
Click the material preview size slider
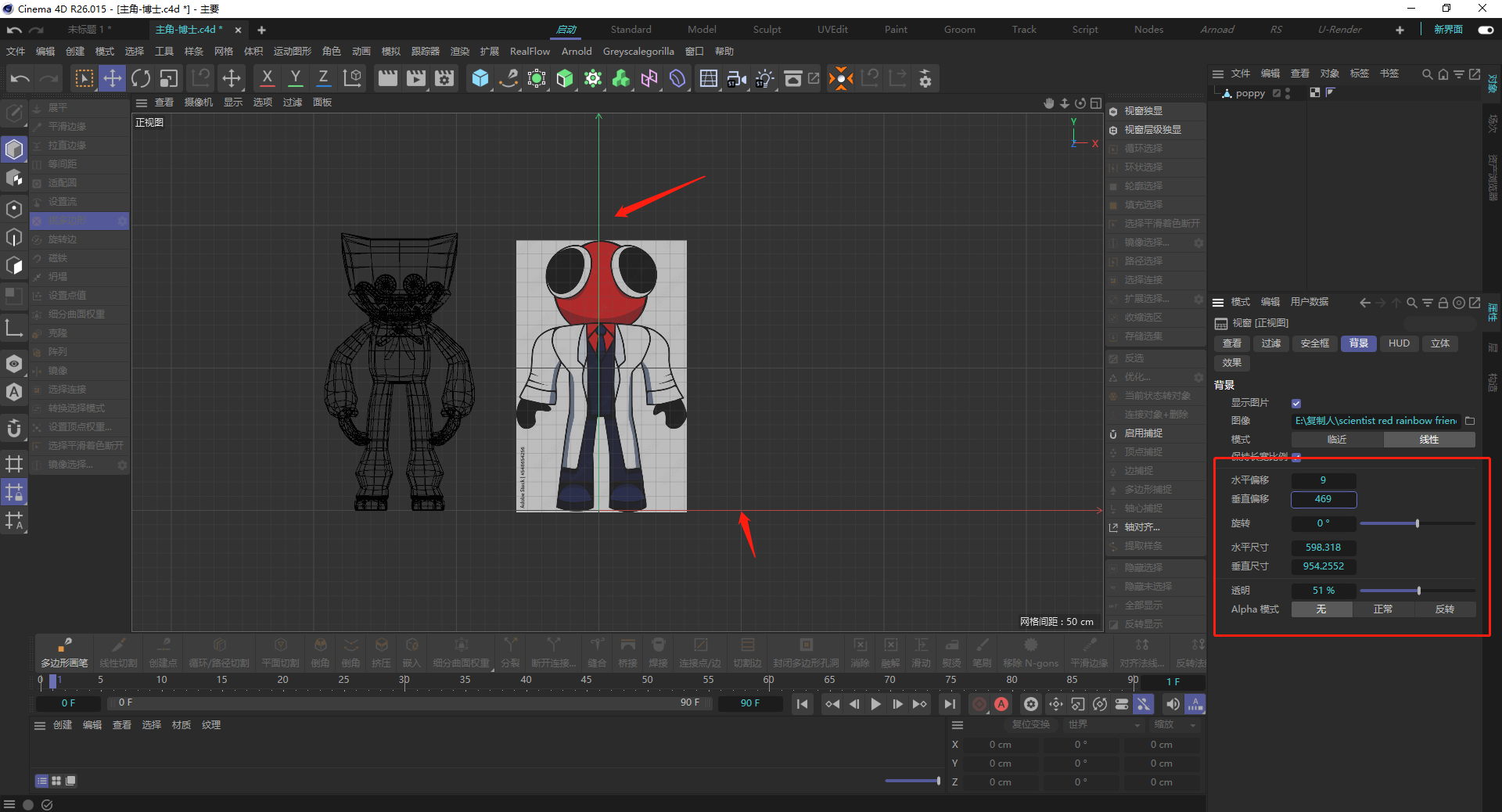coord(912,781)
